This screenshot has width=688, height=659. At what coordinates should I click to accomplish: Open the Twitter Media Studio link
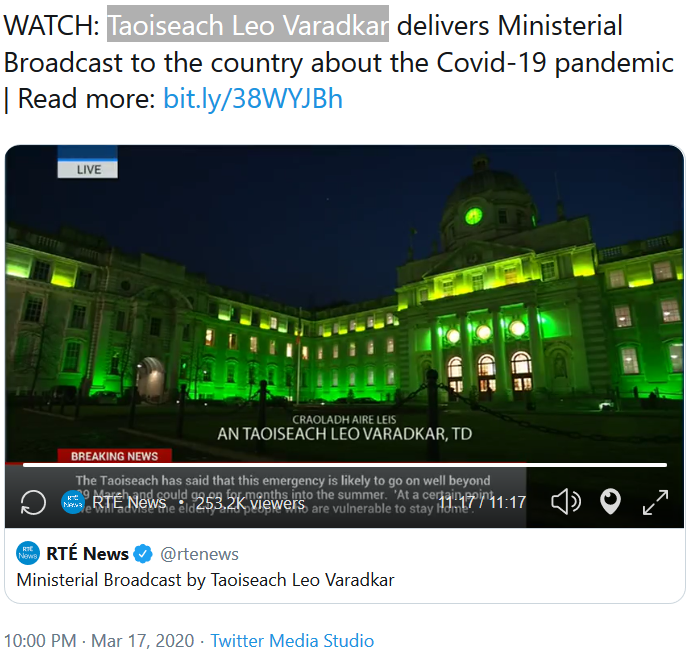[x=292, y=641]
